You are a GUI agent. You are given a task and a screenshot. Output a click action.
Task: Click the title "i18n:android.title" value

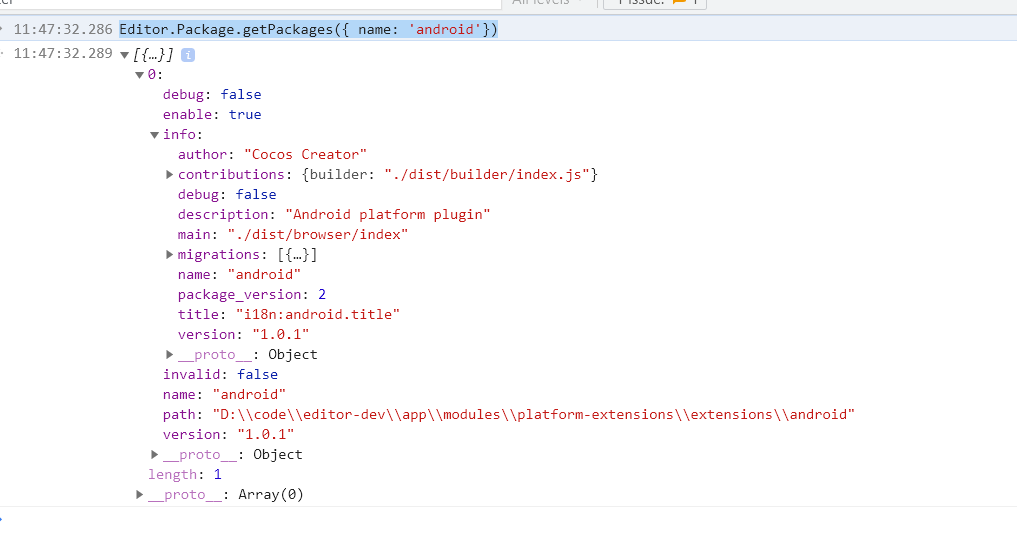318,314
